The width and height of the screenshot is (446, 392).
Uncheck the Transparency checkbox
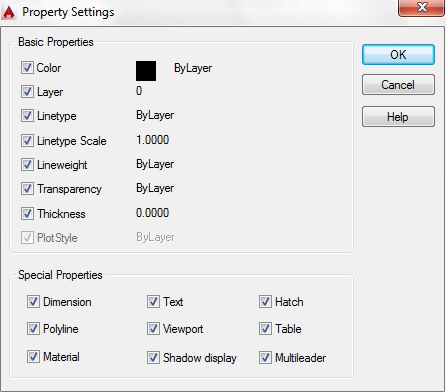click(27, 189)
